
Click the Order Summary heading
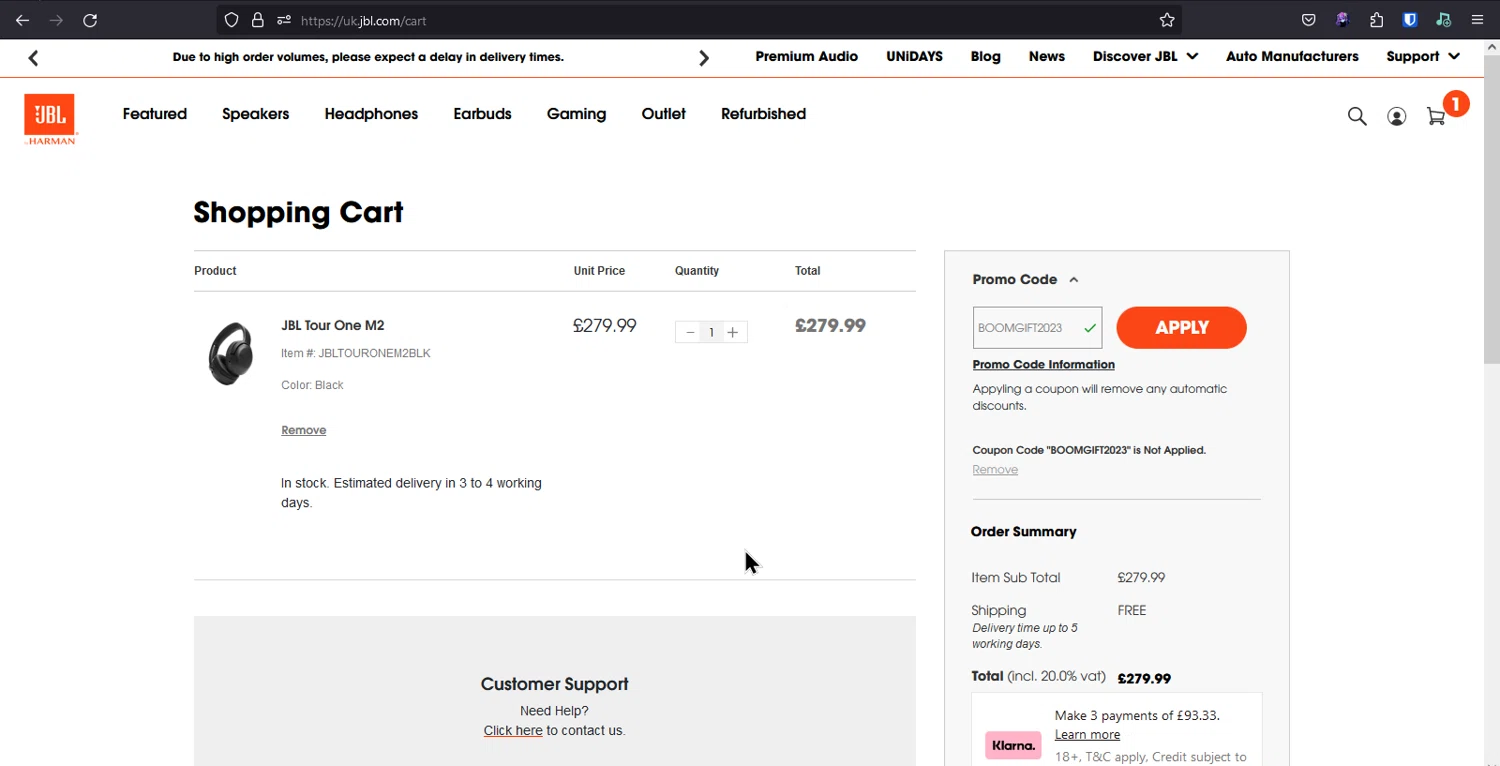(x=1023, y=532)
